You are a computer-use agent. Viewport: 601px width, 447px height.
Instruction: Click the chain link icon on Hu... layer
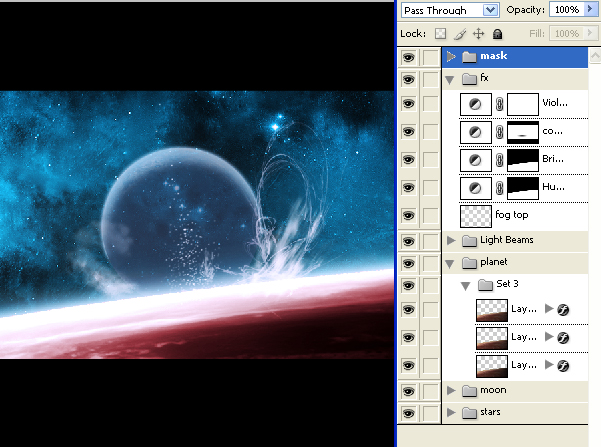(x=499, y=188)
